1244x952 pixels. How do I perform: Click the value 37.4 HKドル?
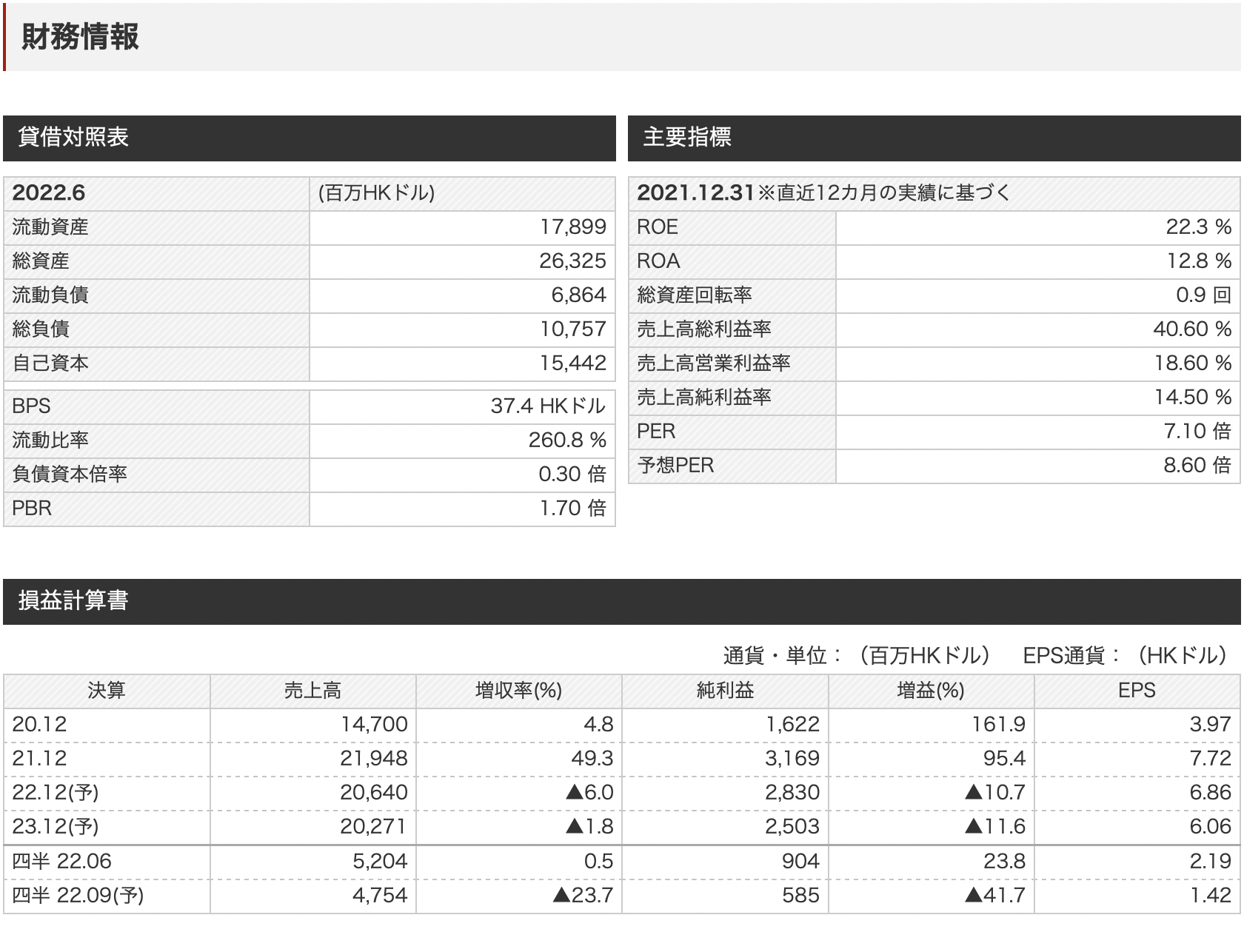549,406
